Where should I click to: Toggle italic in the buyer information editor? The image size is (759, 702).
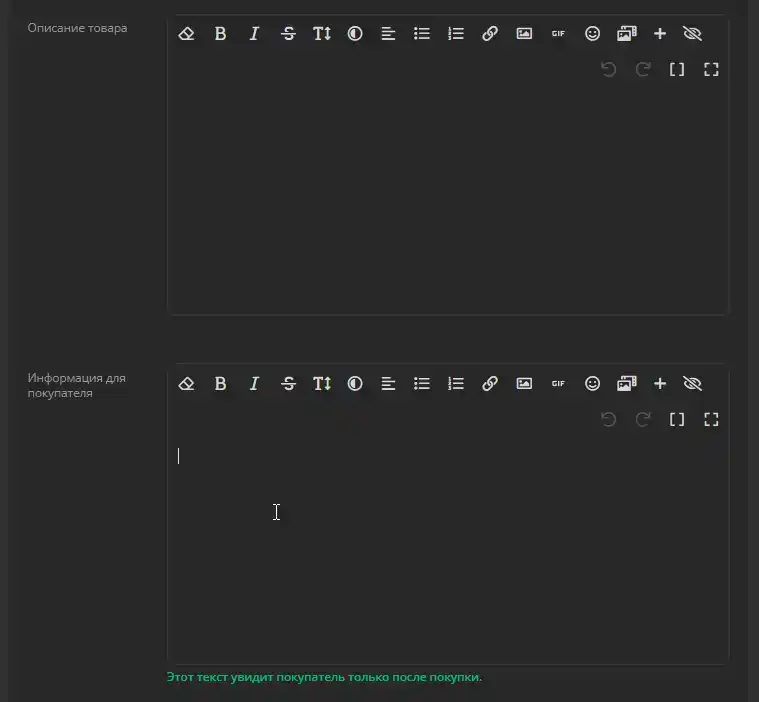pyautogui.click(x=254, y=384)
